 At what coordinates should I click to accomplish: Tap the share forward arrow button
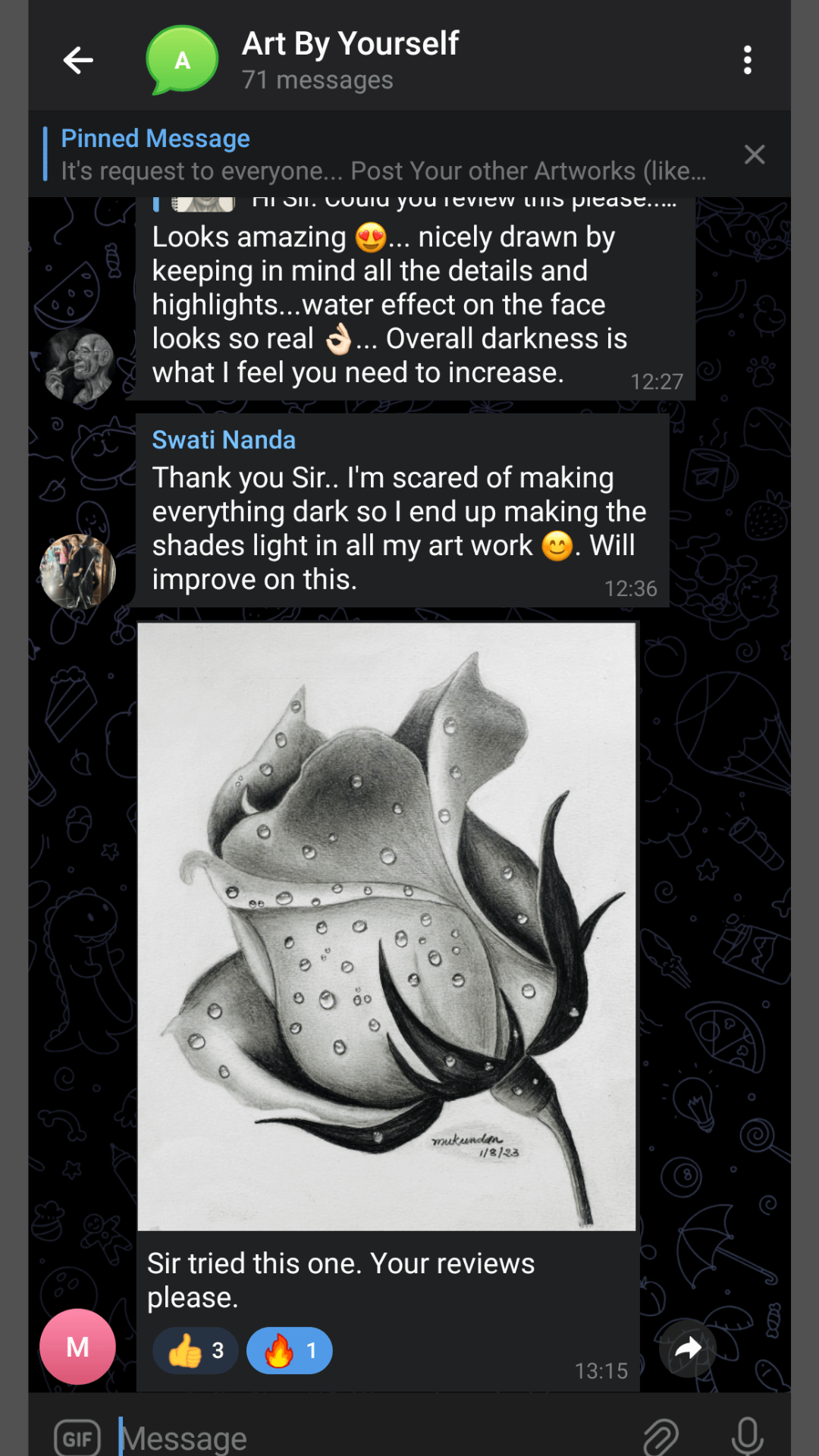tap(688, 1348)
